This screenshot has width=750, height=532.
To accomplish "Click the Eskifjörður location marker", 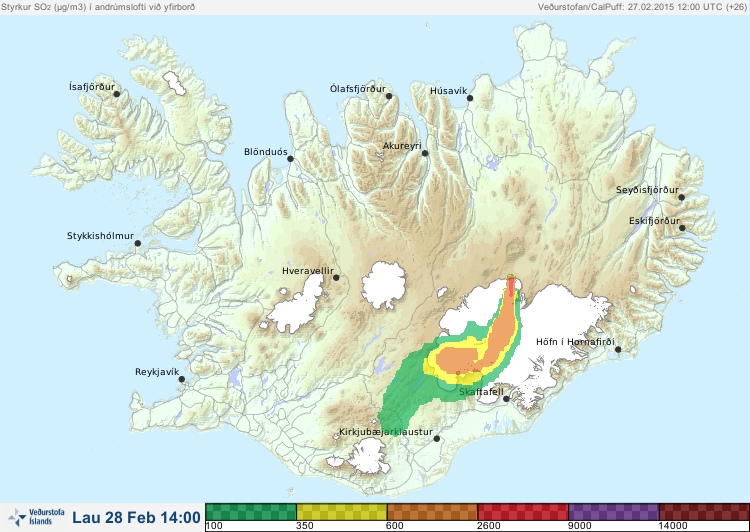I will point(682,228).
